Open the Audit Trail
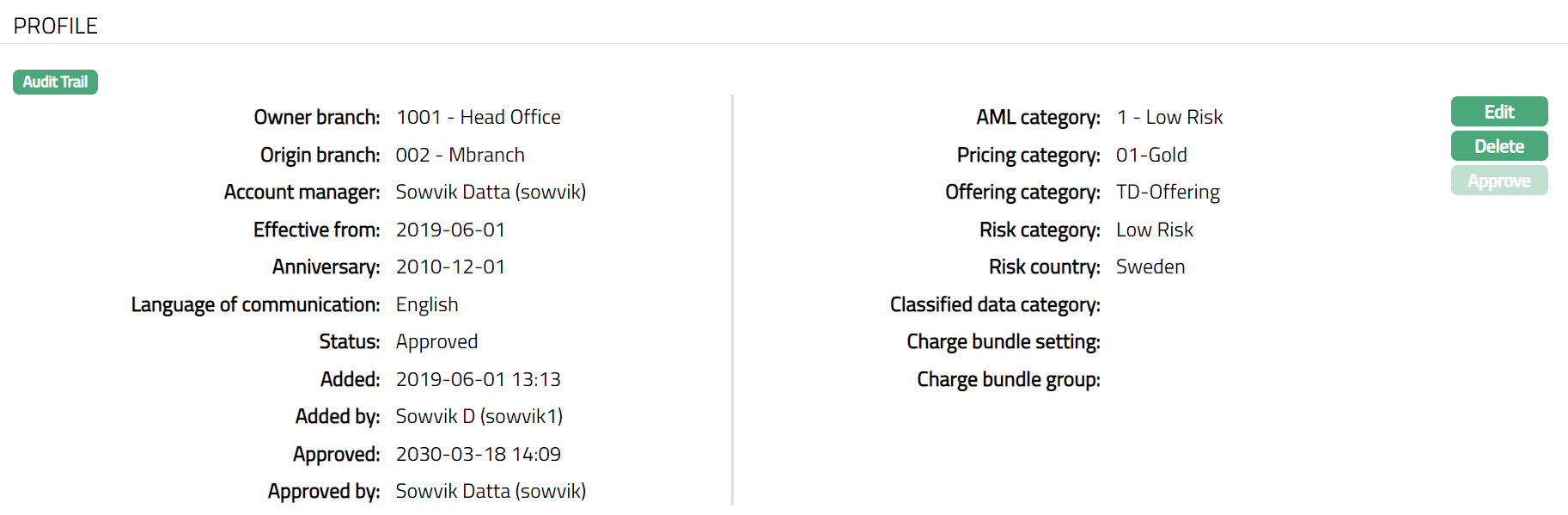The width and height of the screenshot is (1568, 515). 55,83
